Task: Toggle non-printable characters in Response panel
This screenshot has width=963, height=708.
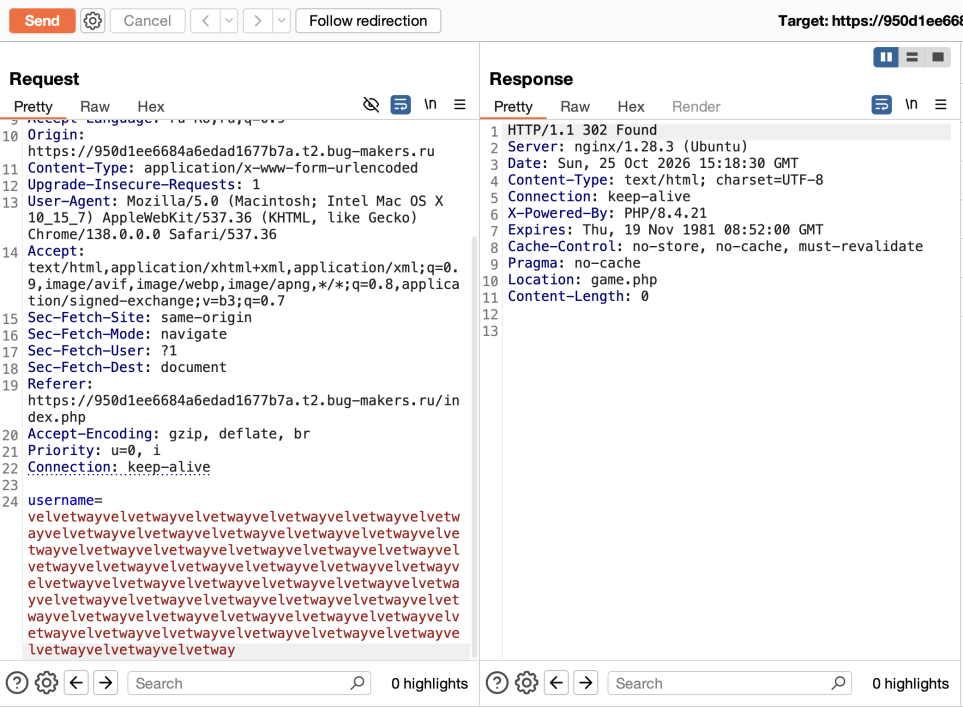Action: click(911, 104)
